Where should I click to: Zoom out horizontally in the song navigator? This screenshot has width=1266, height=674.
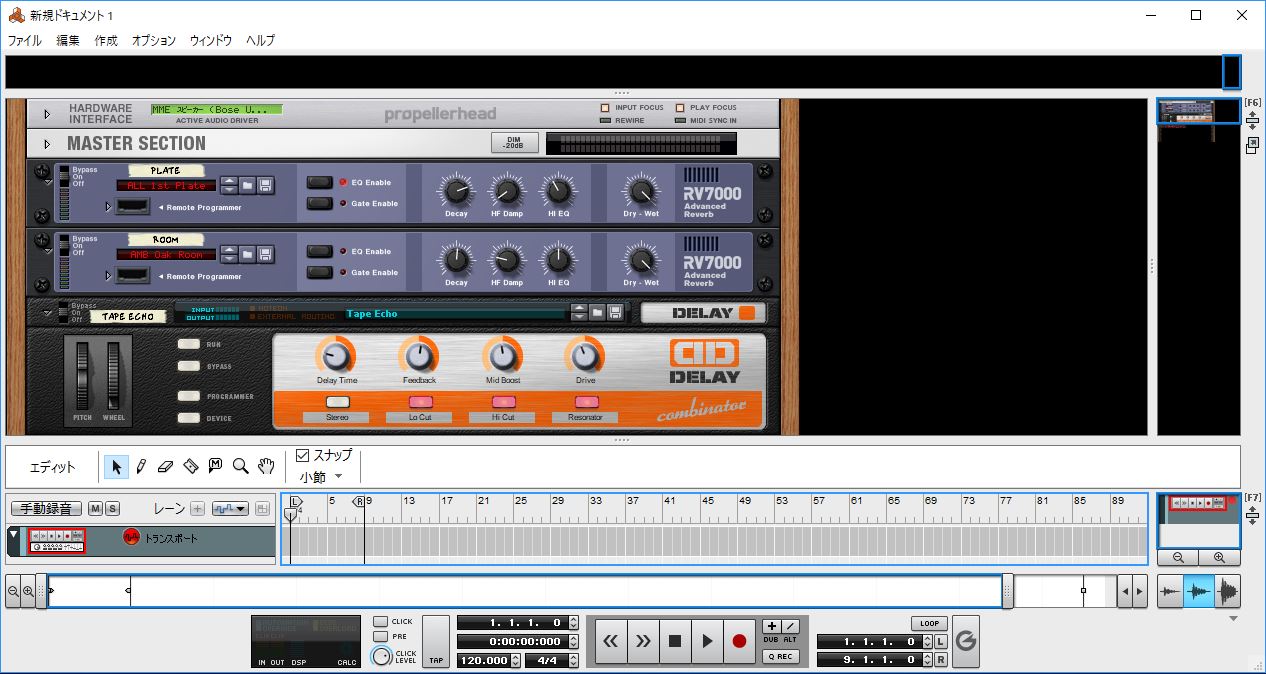coord(13,592)
